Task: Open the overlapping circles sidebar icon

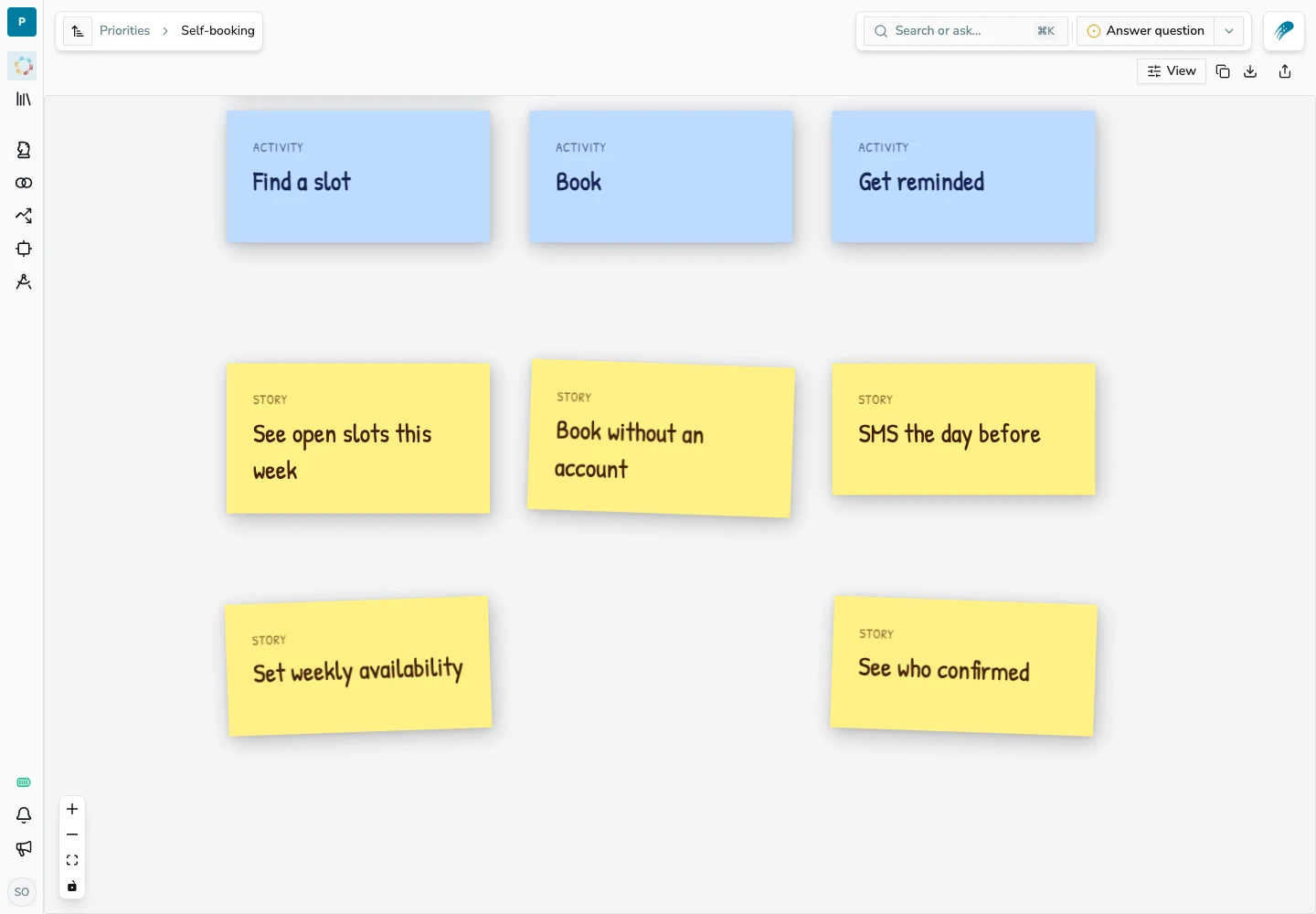Action: point(24,183)
